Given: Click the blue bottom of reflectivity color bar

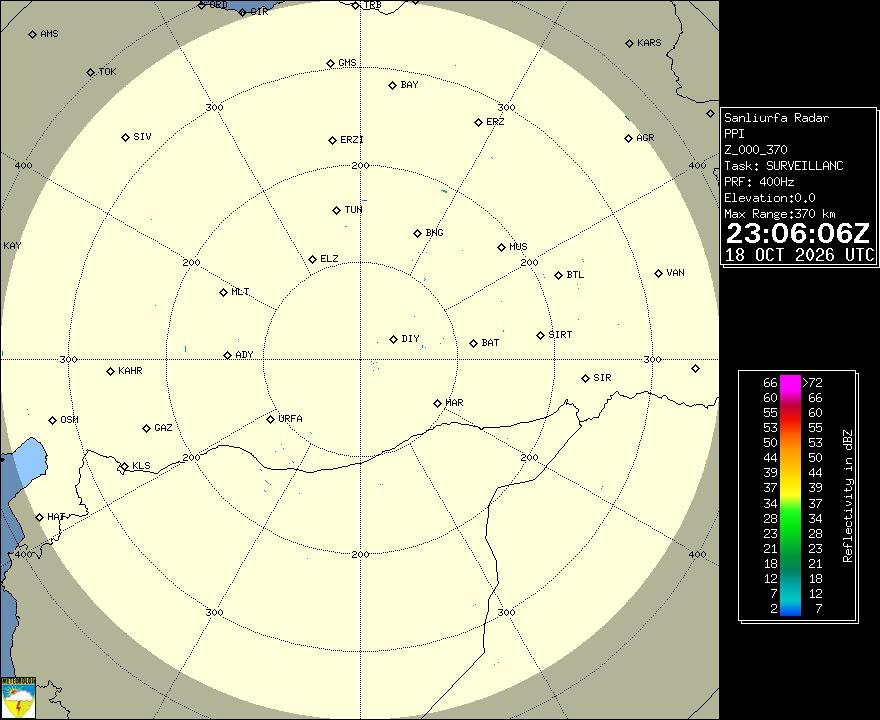Looking at the screenshot, I should coord(790,609).
